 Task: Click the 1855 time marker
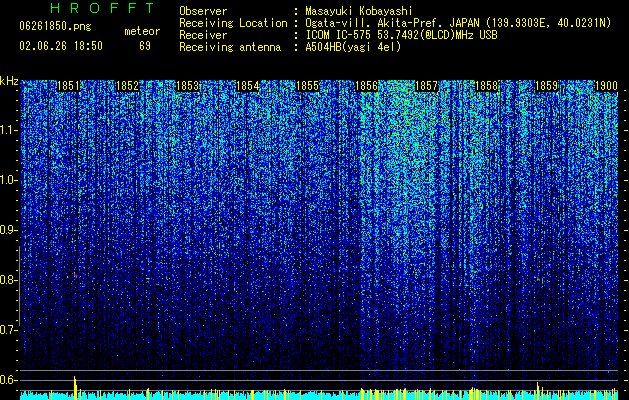coord(307,86)
